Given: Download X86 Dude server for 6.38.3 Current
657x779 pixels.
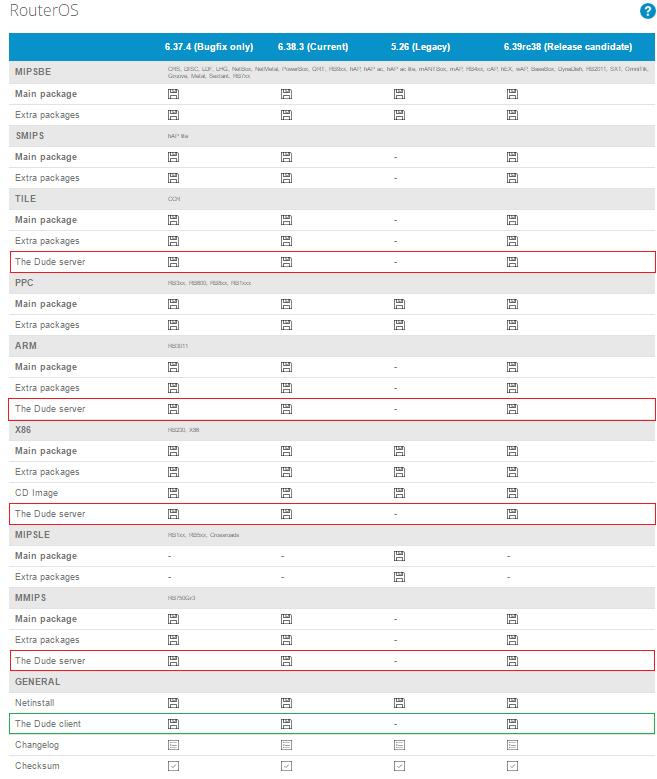Looking at the screenshot, I should 286,514.
